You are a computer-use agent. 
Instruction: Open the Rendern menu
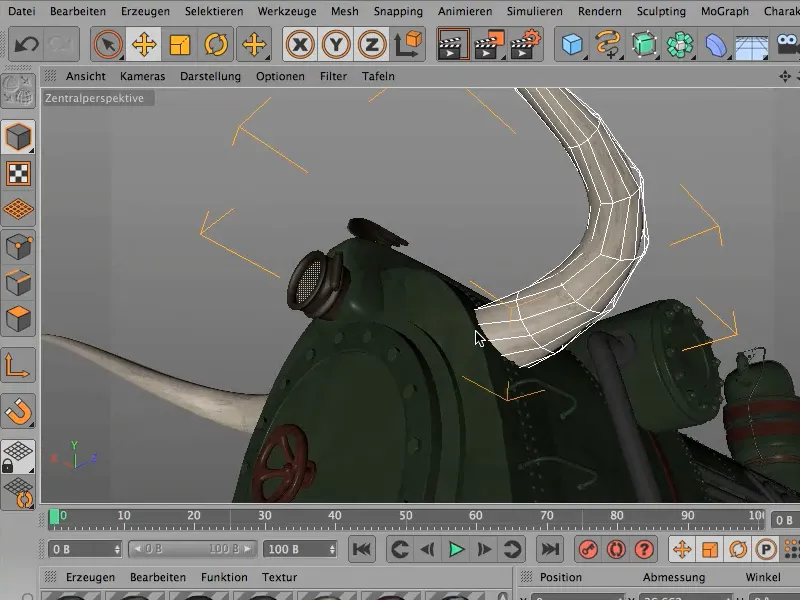coord(599,11)
